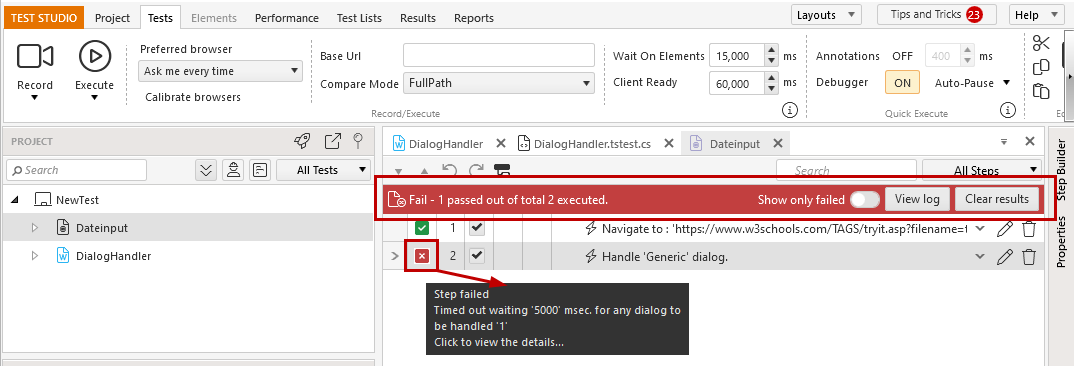Screen dimensions: 1074x366
Task: Open the Layouts dropdown
Action: coord(826,14)
